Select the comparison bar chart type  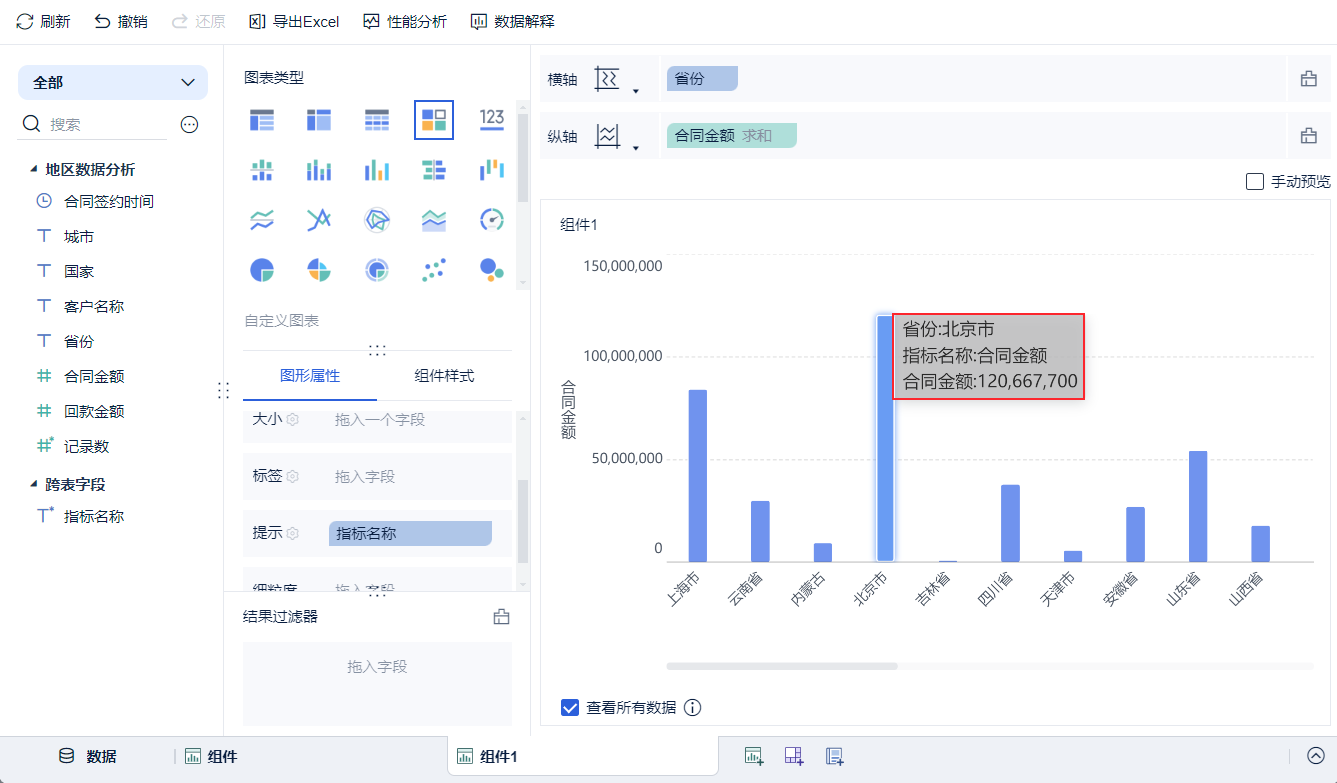pyautogui.click(x=434, y=170)
